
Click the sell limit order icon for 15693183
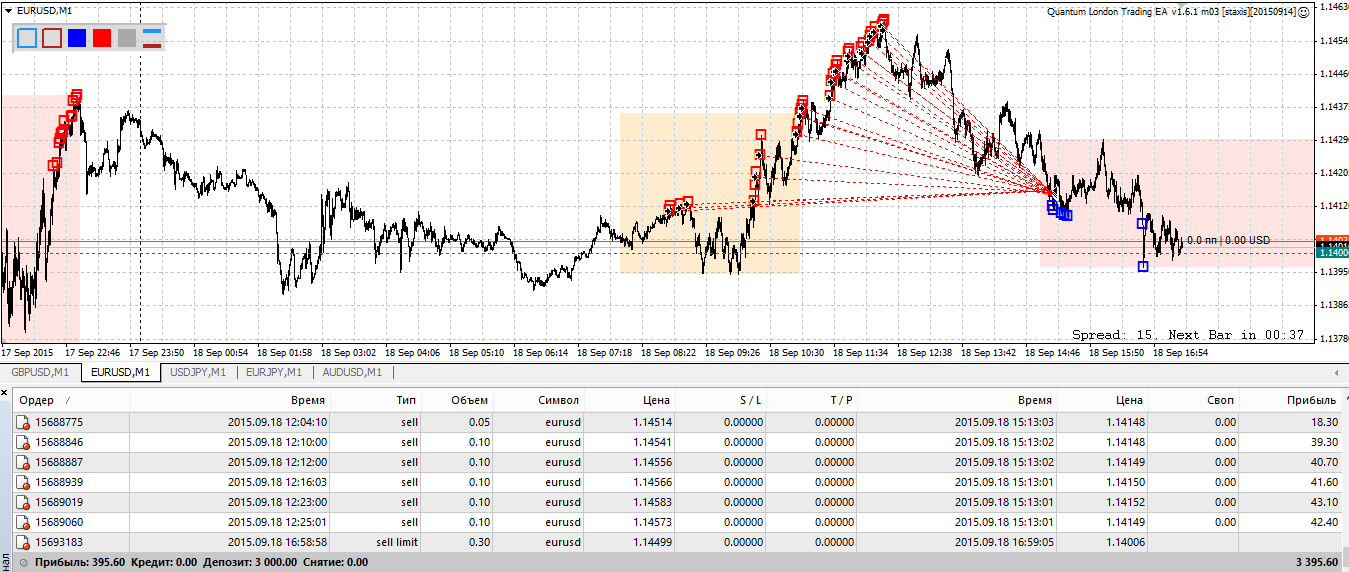coord(23,542)
